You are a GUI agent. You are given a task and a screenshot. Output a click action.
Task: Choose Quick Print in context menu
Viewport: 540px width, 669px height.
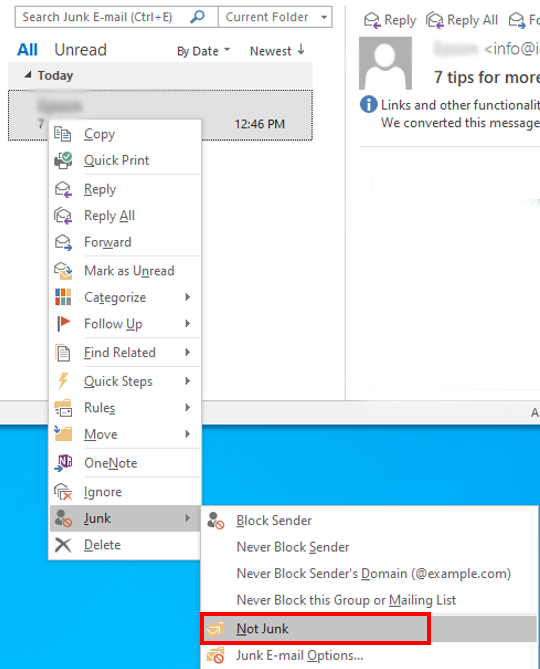pyautogui.click(x=125, y=160)
